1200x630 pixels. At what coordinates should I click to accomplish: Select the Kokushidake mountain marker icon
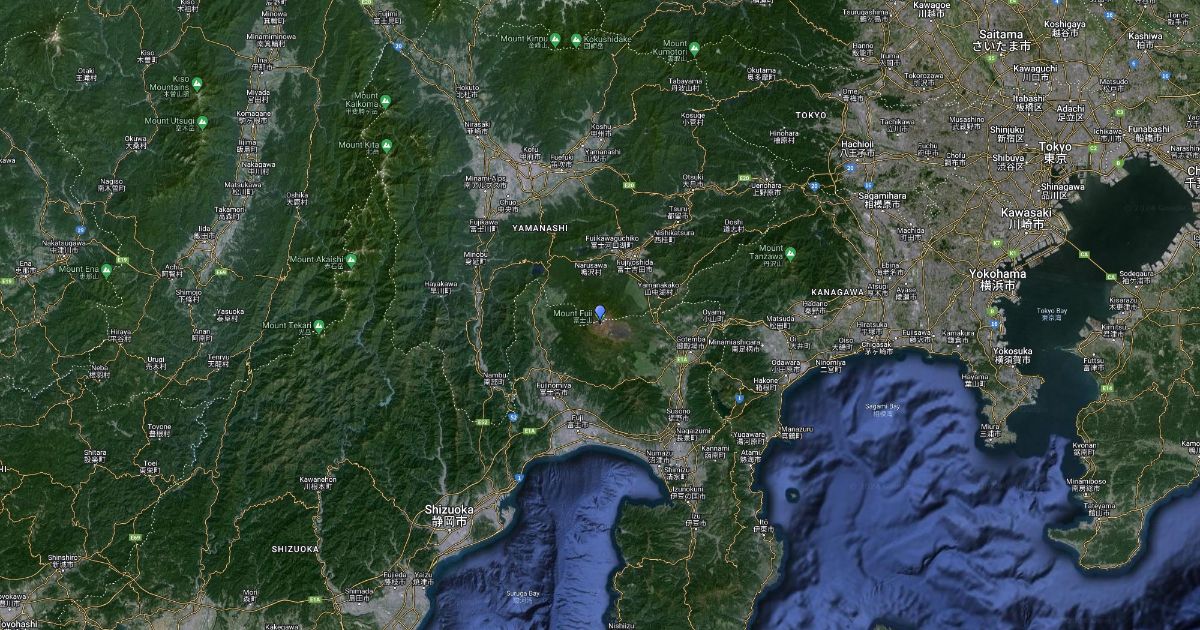pyautogui.click(x=576, y=40)
